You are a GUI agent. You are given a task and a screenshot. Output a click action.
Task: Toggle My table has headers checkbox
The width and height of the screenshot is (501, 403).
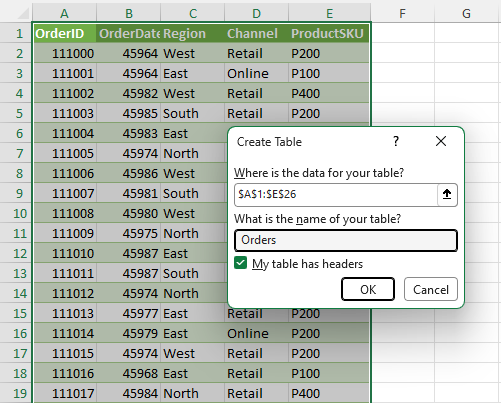point(240,263)
